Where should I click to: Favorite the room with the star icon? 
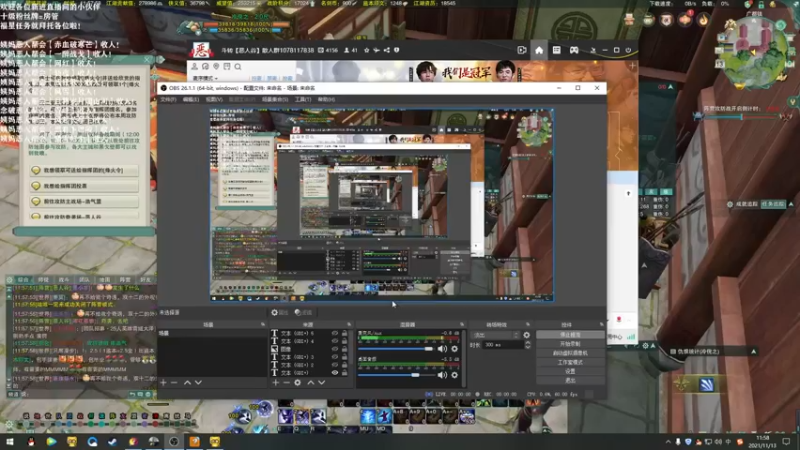coord(366,50)
